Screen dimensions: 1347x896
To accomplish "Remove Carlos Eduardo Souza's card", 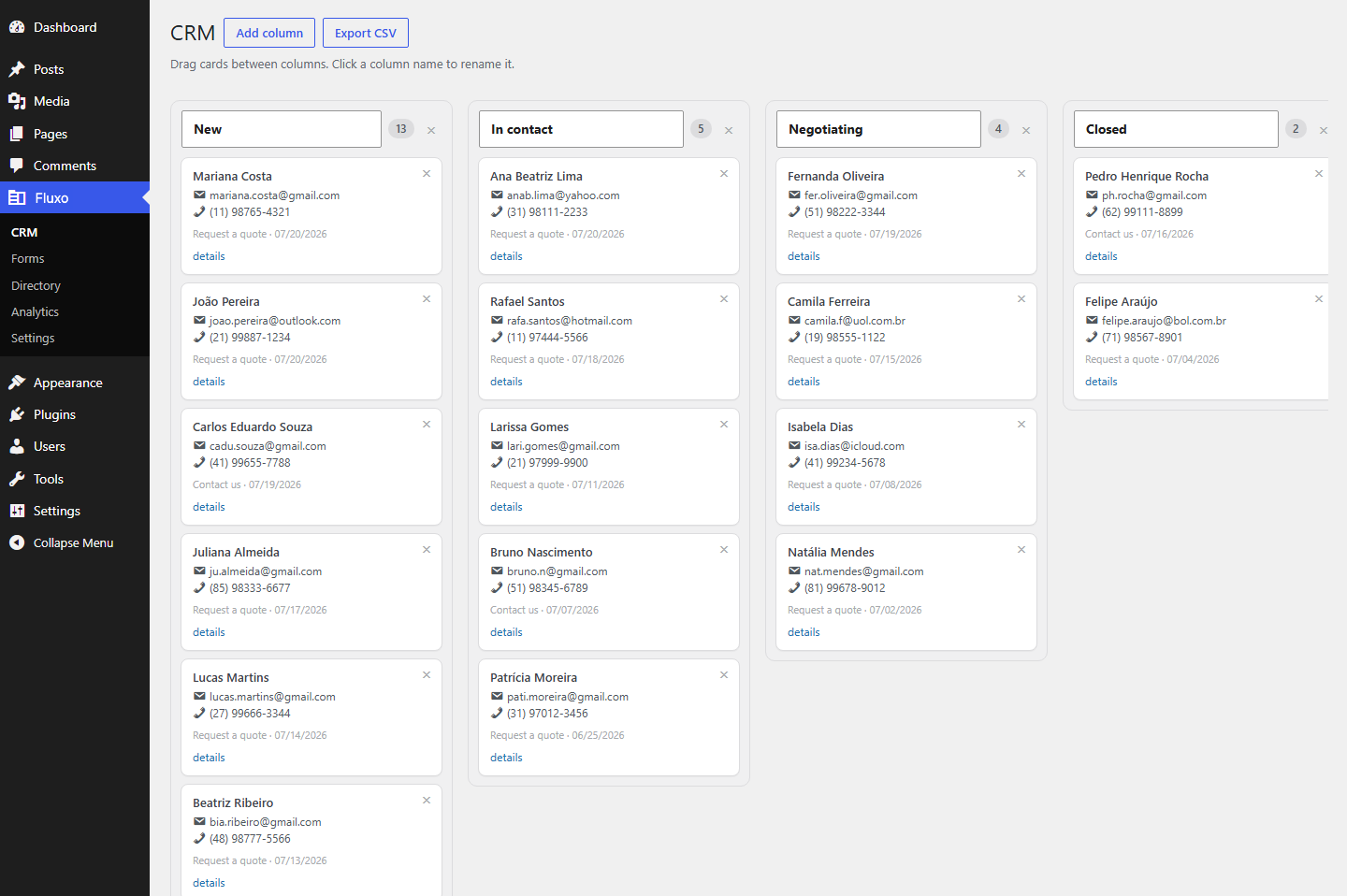I will (427, 425).
